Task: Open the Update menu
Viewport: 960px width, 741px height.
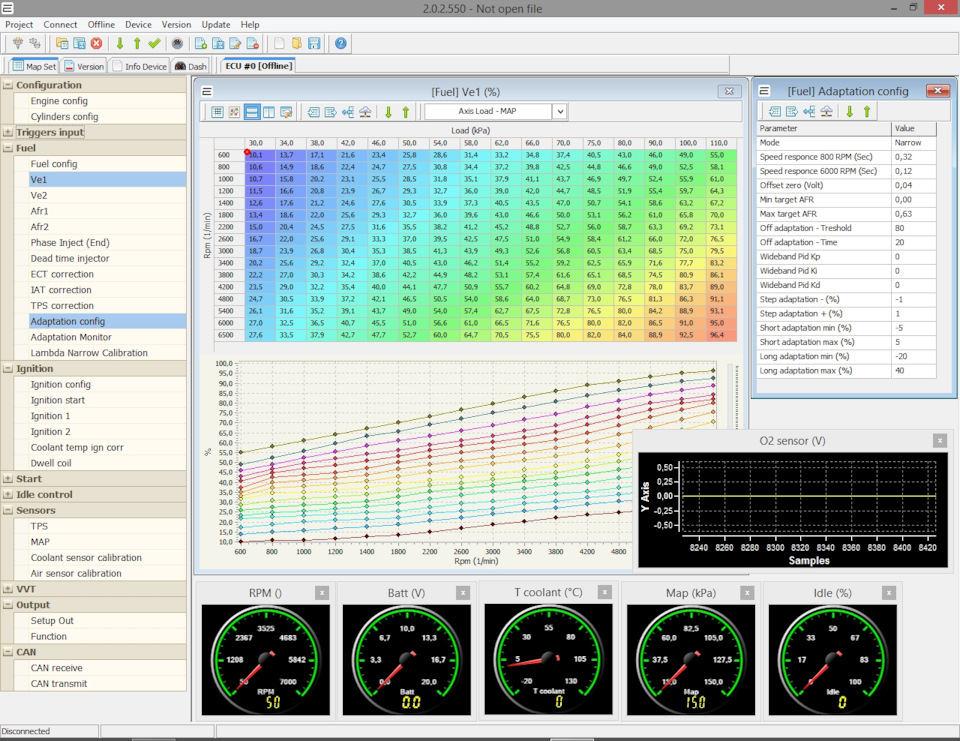Action: coord(216,24)
